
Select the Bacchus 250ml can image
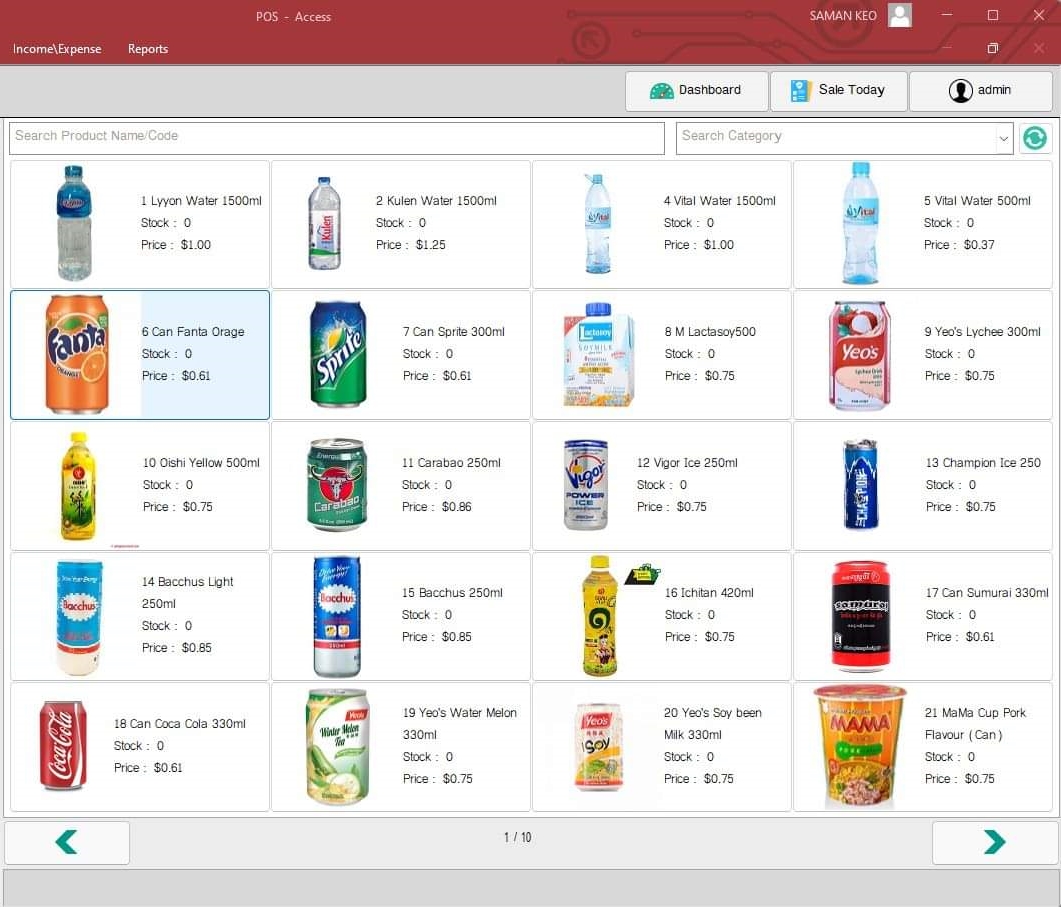337,617
